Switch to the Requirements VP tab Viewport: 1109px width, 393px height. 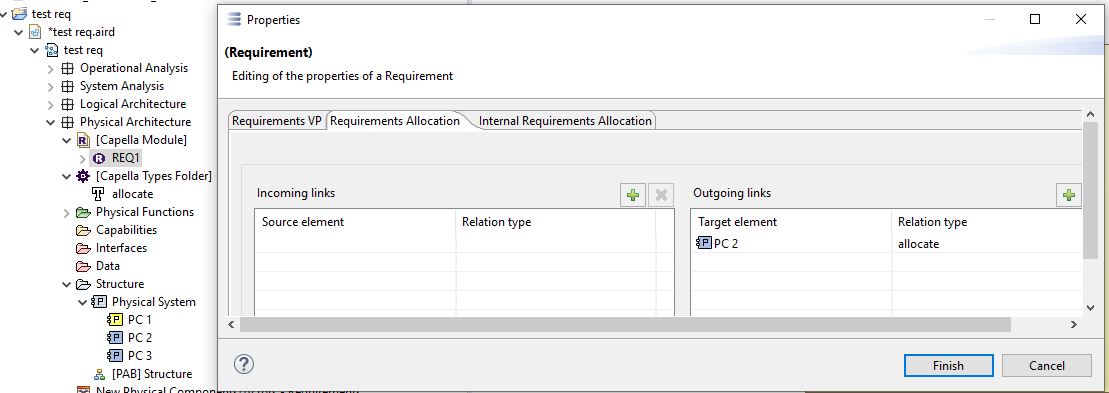coord(277,121)
